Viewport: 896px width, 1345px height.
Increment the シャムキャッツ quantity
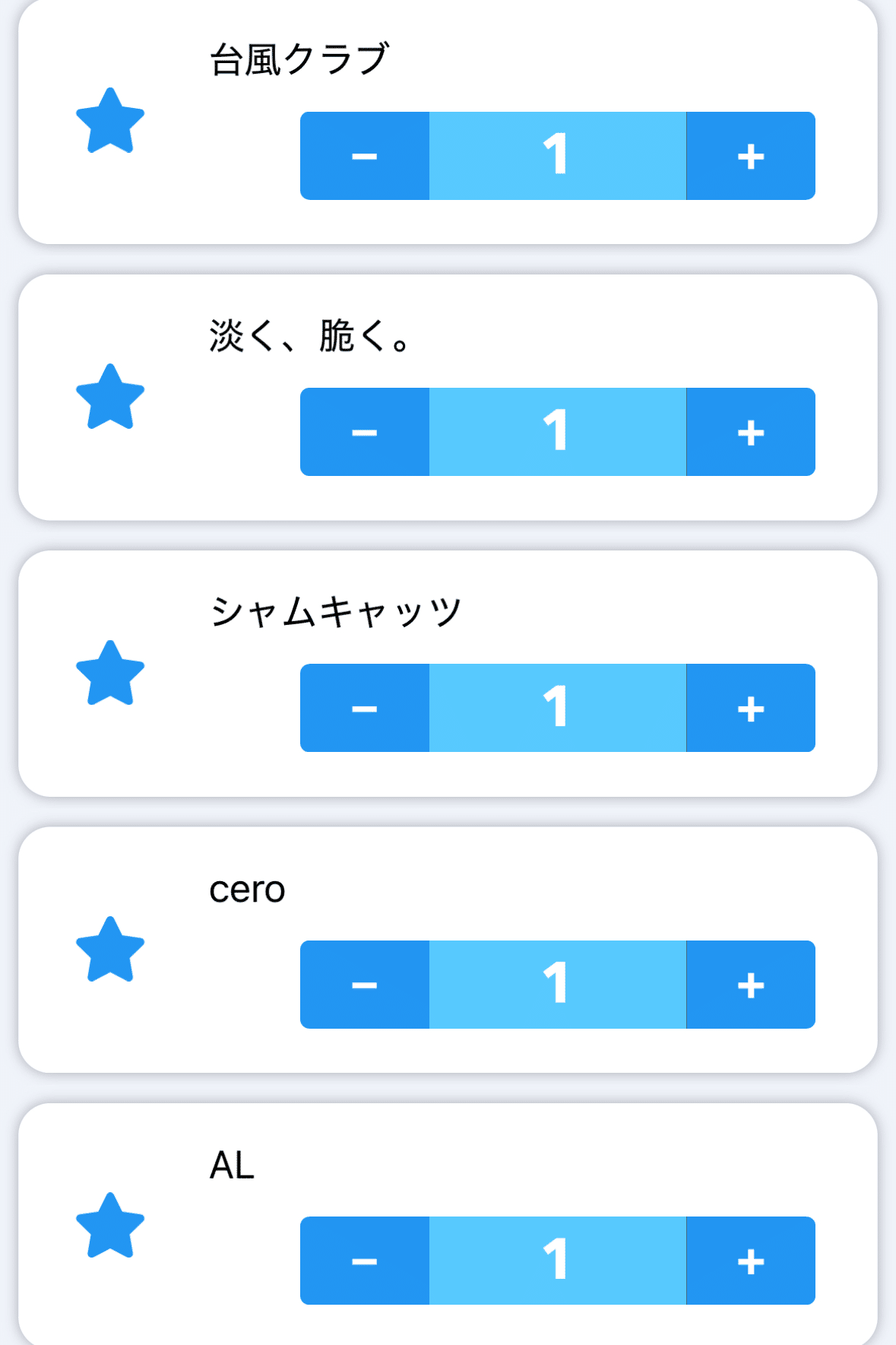point(750,708)
